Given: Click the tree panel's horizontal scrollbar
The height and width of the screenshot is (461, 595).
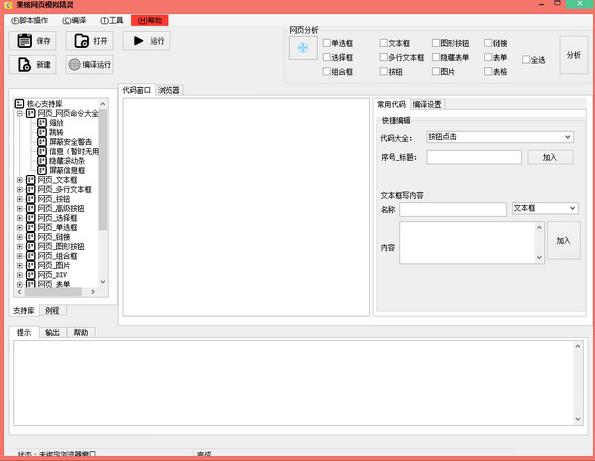Looking at the screenshot, I should 56,291.
